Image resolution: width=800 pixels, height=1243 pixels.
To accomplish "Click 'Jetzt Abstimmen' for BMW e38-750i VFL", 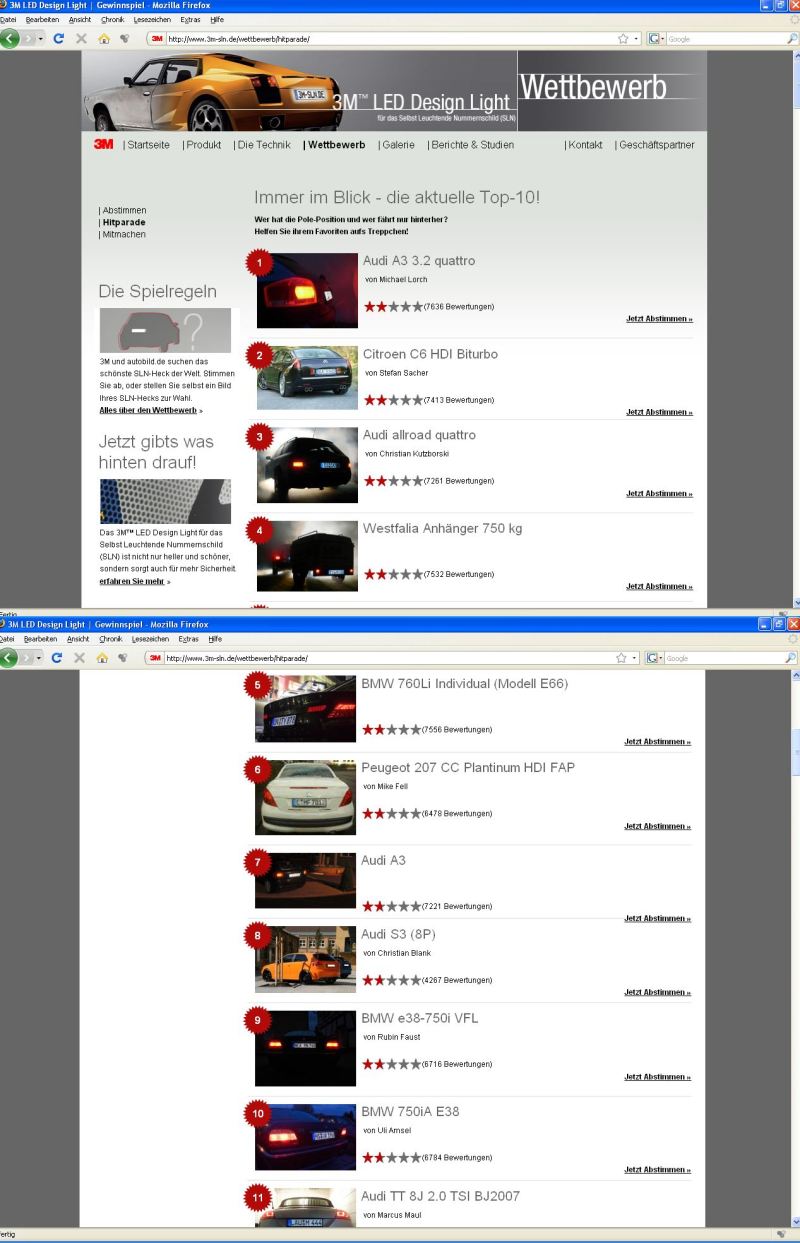I will (657, 1077).
